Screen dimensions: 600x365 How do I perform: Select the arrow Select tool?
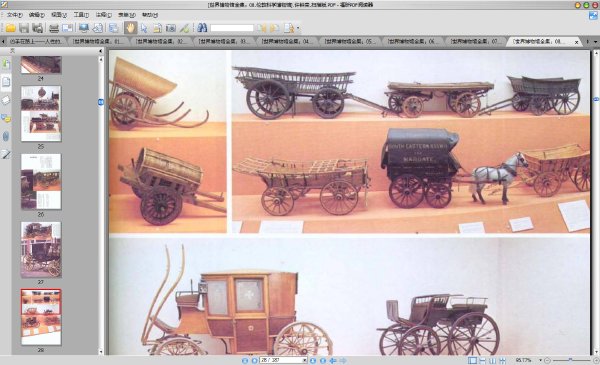(144, 28)
